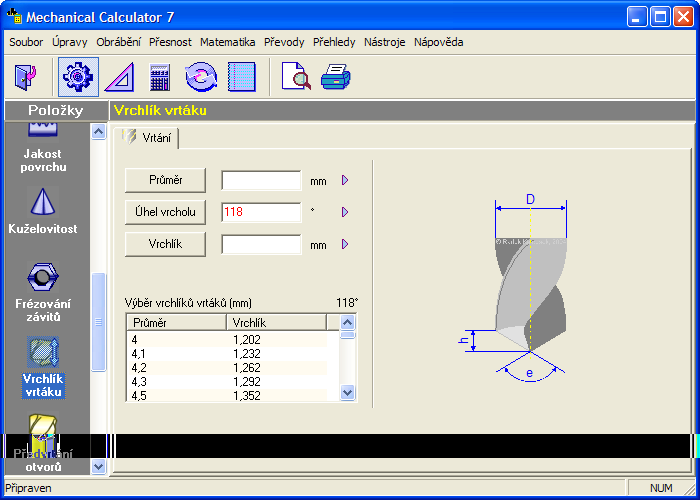Click the Průměr button
700x500 pixels.
pos(165,180)
